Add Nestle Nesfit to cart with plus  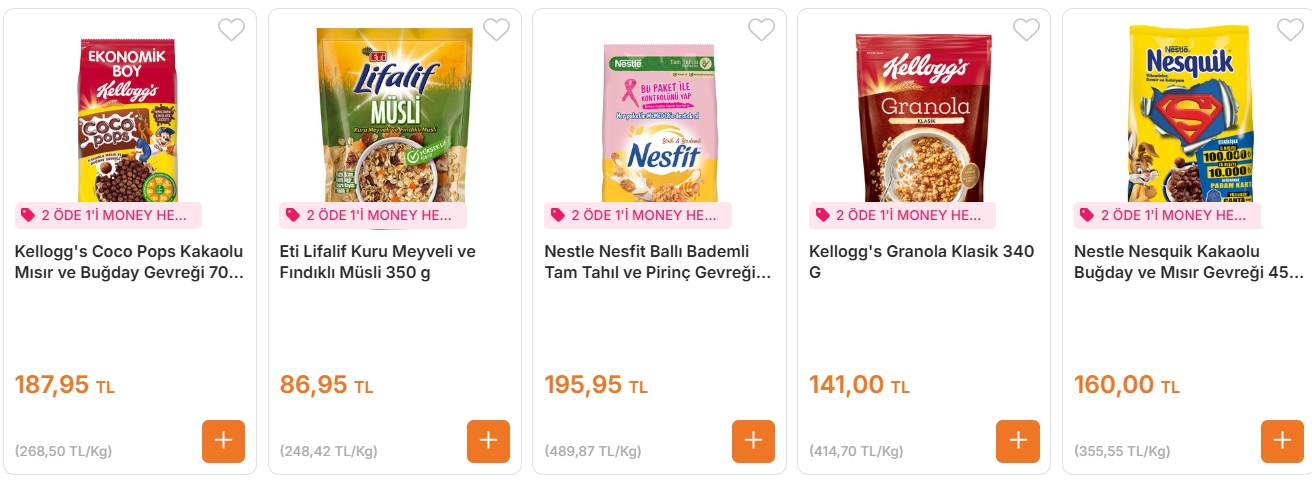(753, 441)
